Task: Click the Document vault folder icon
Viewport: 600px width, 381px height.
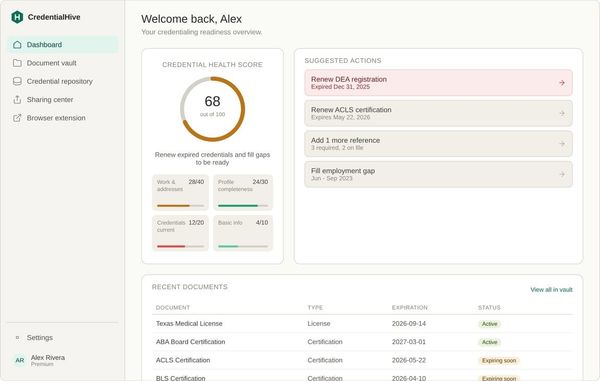Action: pos(17,63)
